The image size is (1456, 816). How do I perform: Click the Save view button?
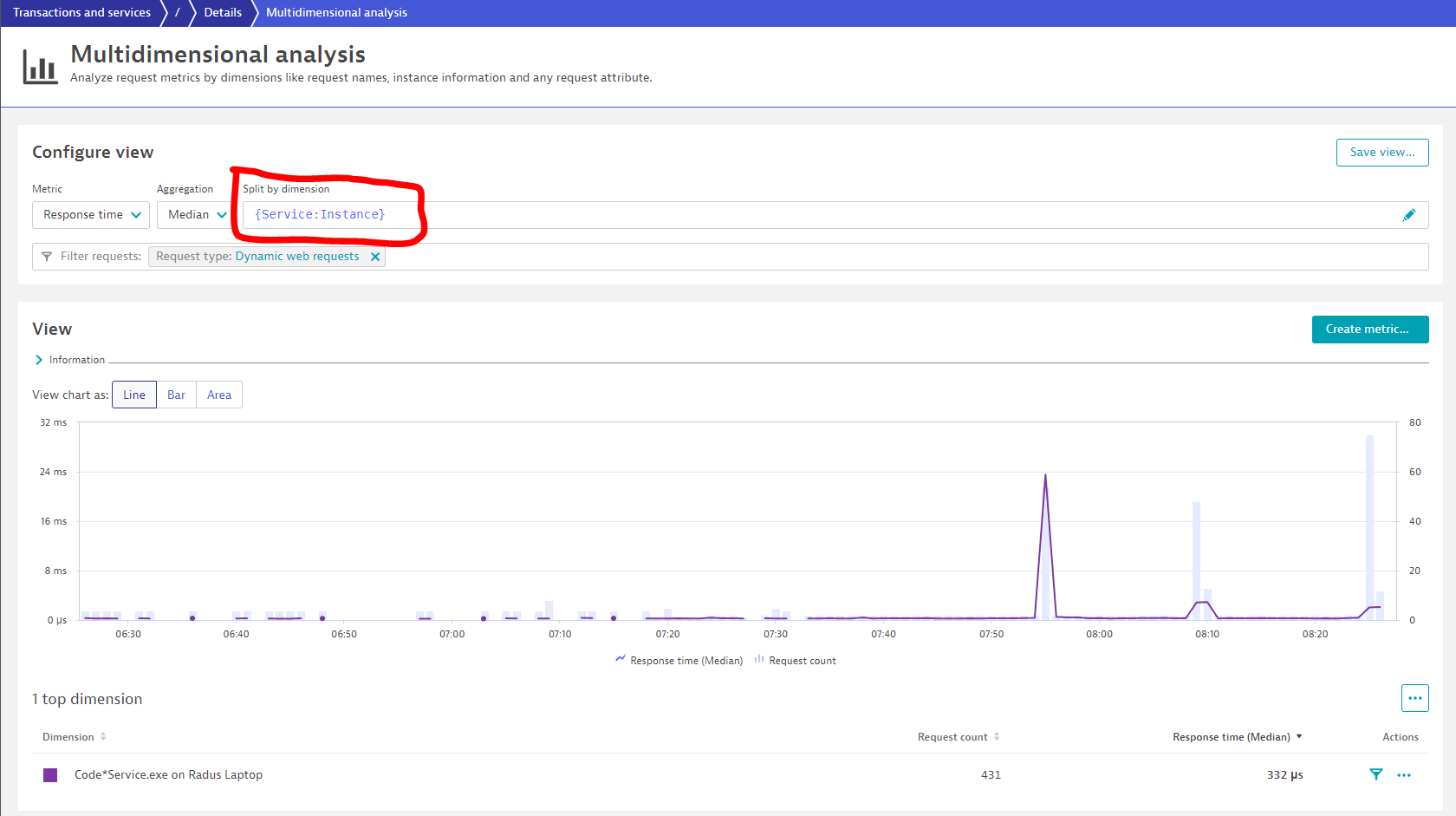1381,153
